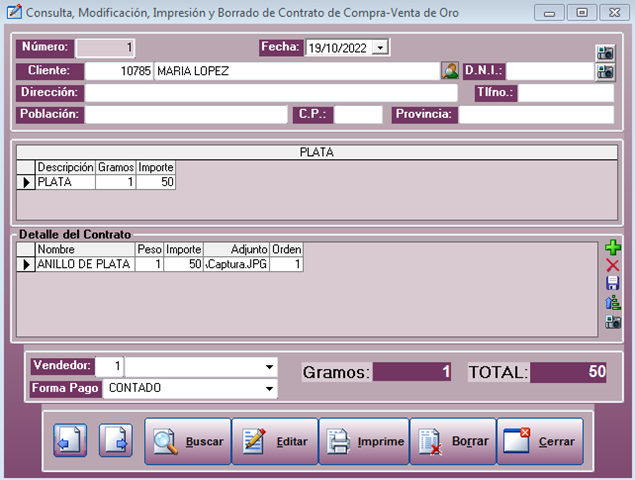Click the .Captura.JPG attachment cell

[x=237, y=265]
